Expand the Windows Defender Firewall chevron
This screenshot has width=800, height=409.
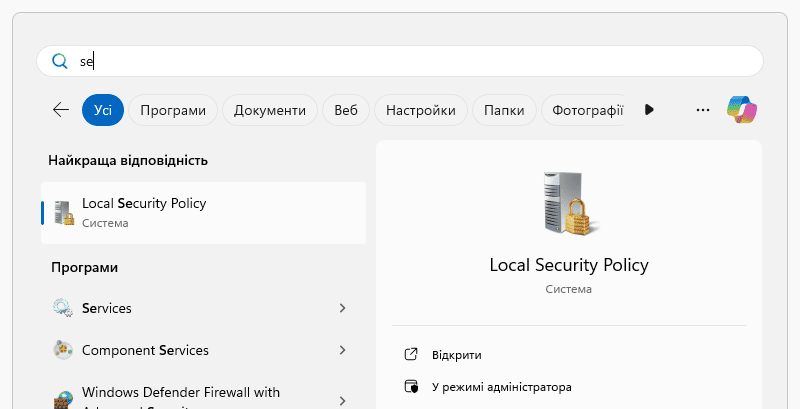coord(342,400)
